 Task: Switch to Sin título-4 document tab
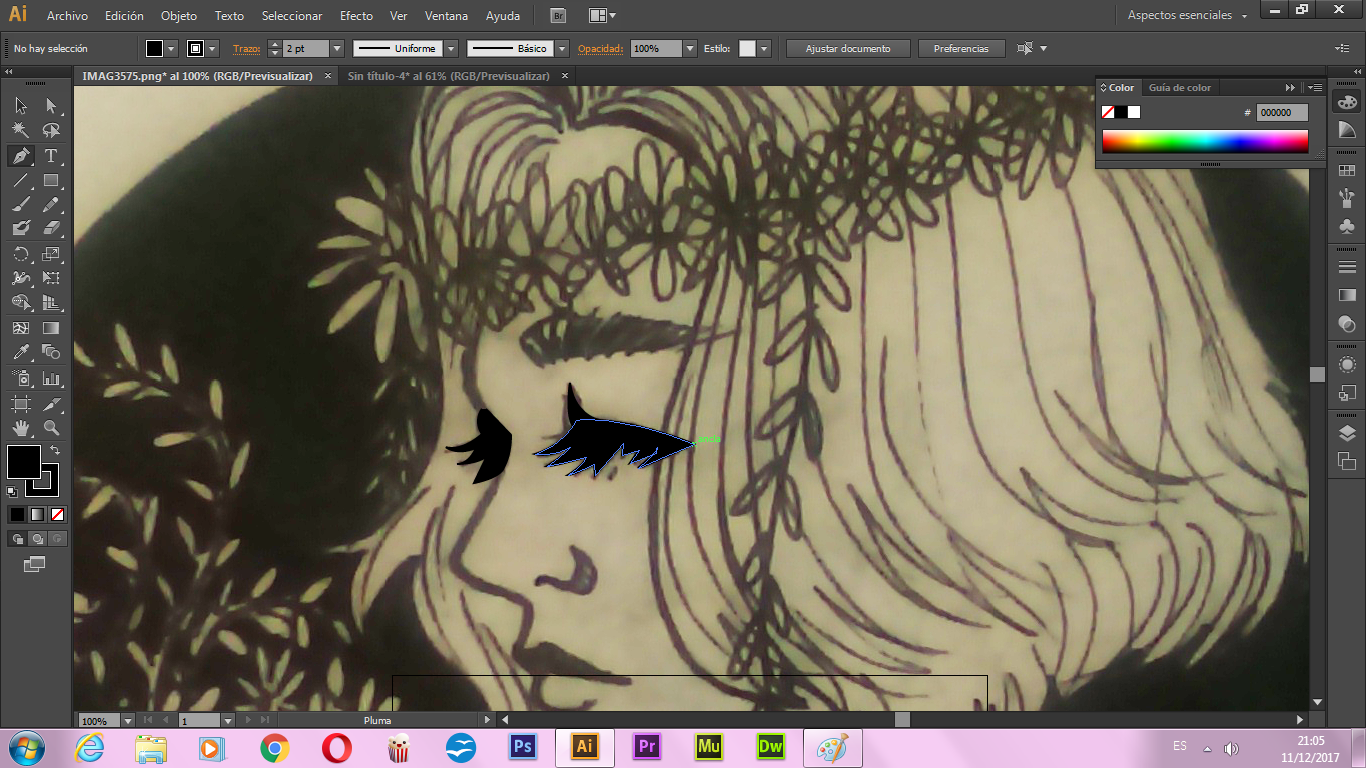[x=448, y=76]
